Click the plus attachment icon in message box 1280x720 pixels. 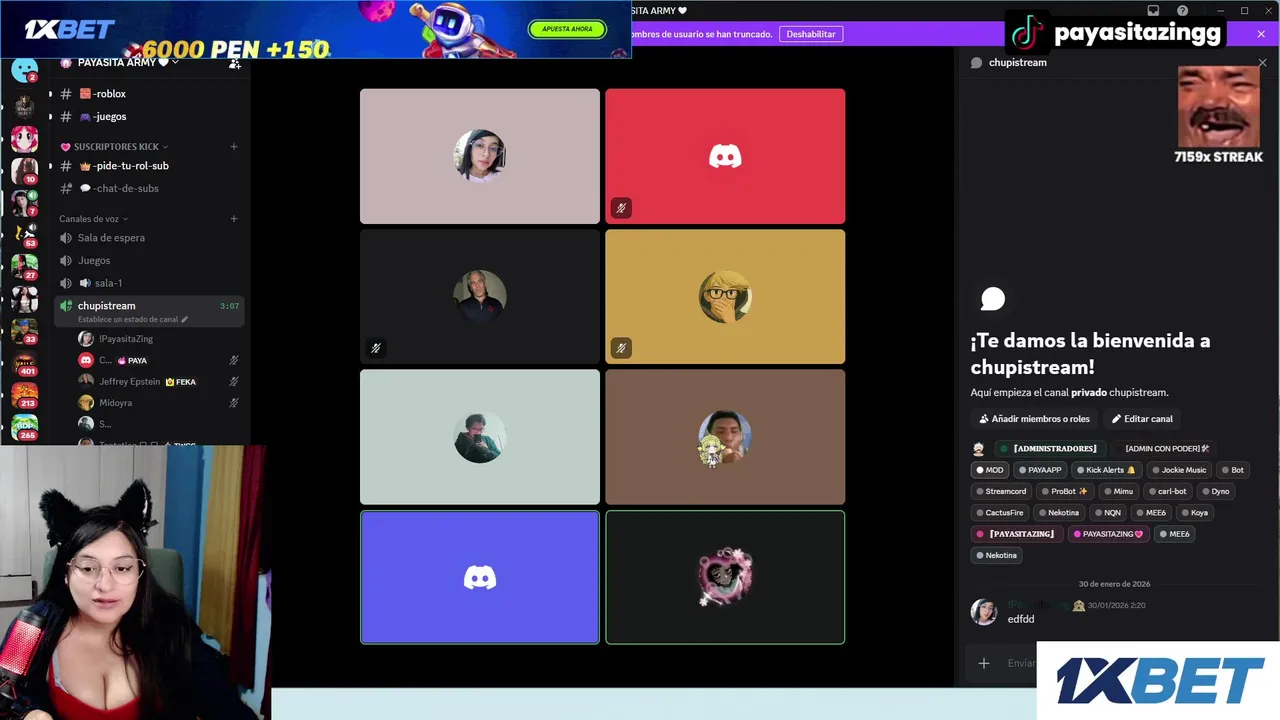(984, 663)
